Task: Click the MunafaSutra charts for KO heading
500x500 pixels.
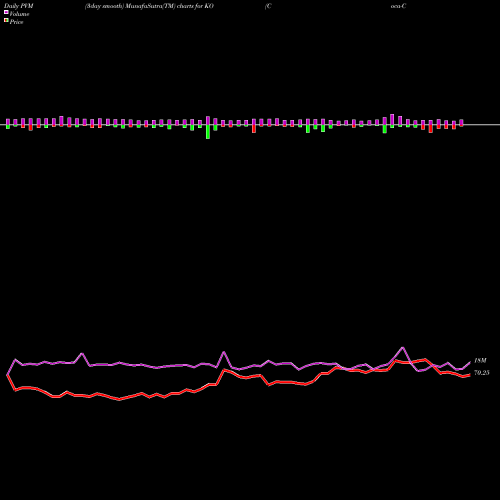Action: 149,6
